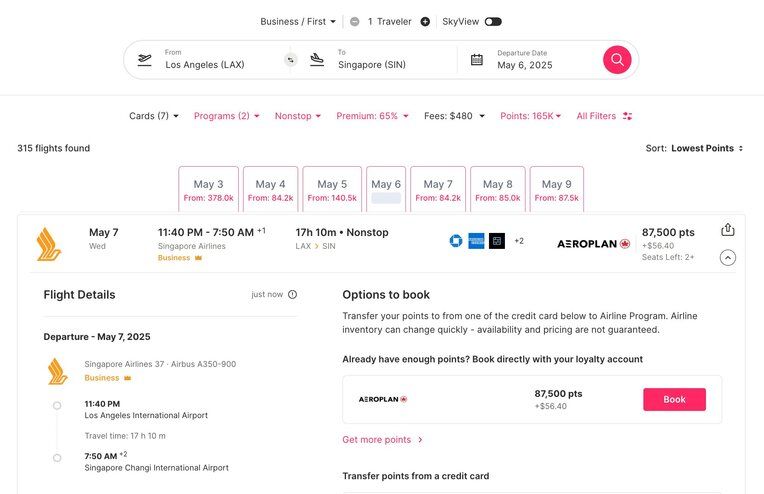Open the Business / First cabin dropdown
This screenshot has width=764, height=494.
click(298, 21)
